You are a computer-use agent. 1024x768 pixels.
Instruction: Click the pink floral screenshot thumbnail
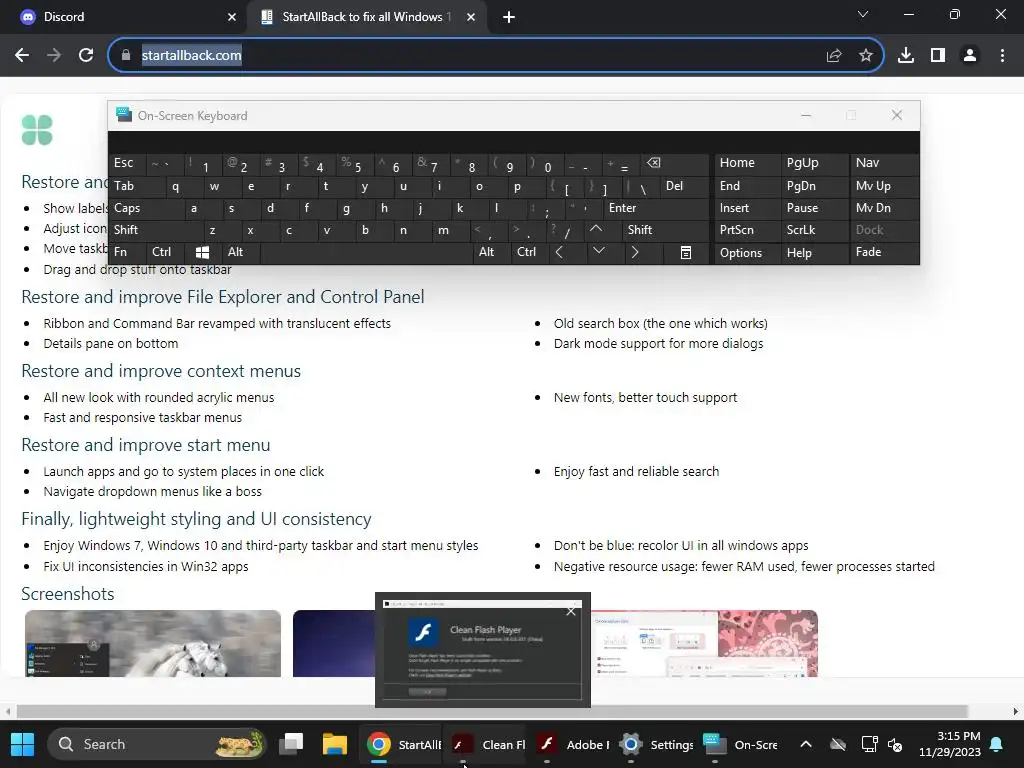tap(704, 643)
